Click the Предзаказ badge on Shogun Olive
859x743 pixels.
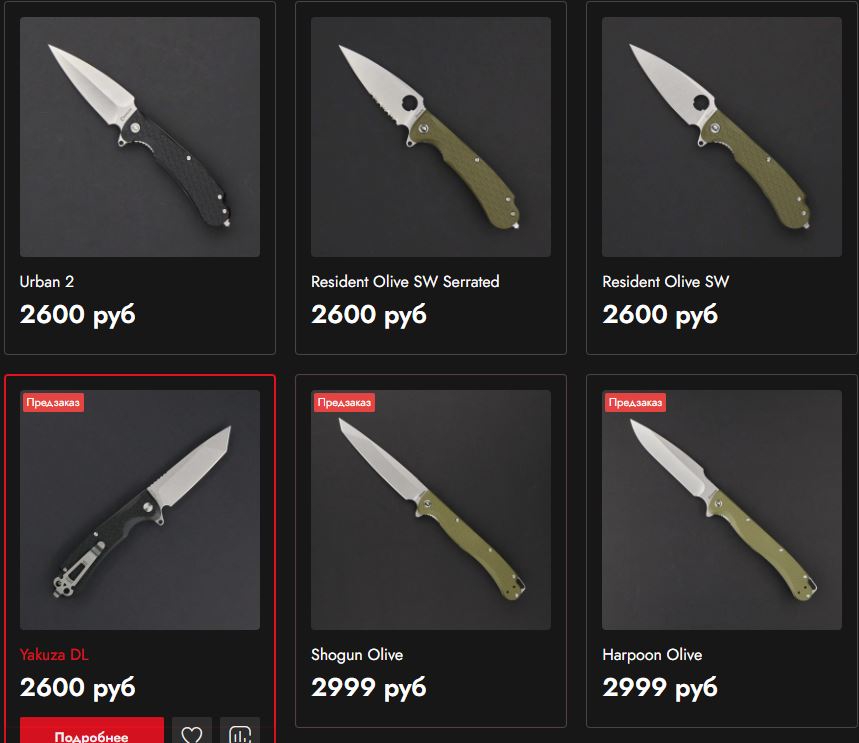(x=344, y=403)
